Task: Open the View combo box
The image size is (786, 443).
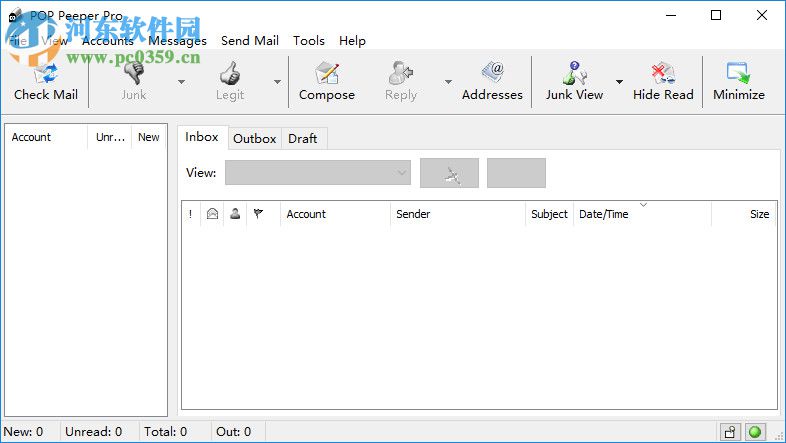Action: pyautogui.click(x=318, y=172)
